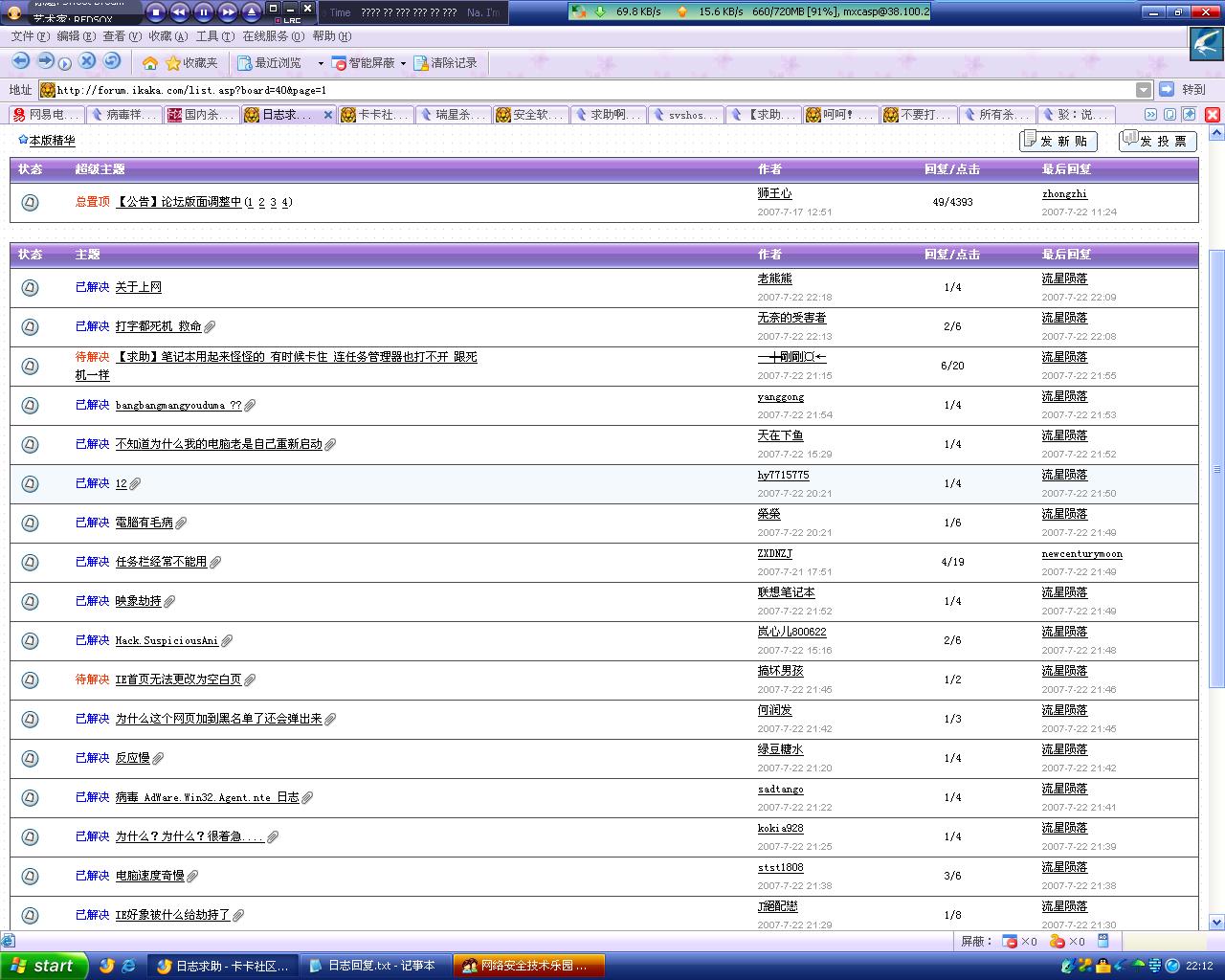
Task: Click the Internet Explorer quick launch icon
Action: pos(128,966)
